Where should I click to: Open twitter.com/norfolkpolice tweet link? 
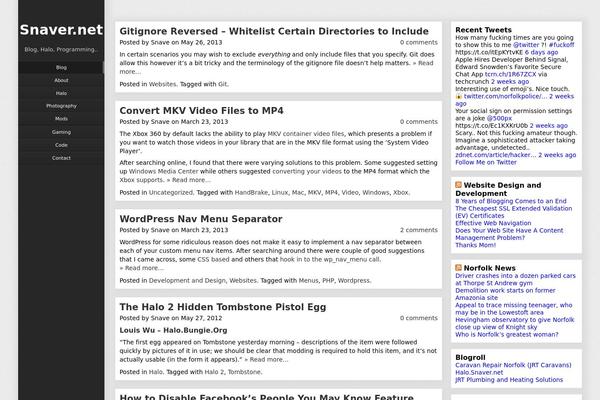pyautogui.click(x=505, y=96)
